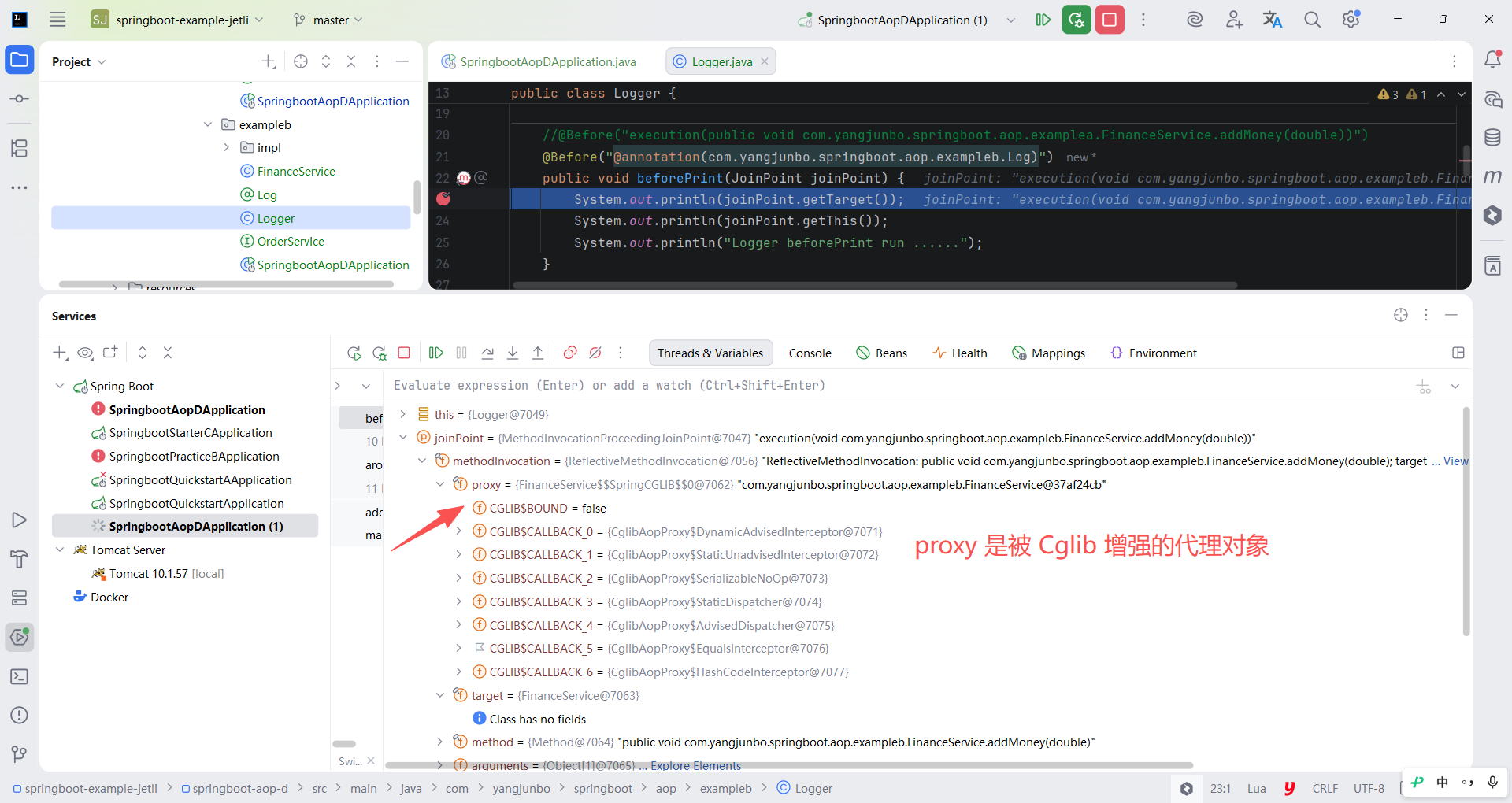Open Maven tool window
Screen dimensions: 1512x803
1492,176
